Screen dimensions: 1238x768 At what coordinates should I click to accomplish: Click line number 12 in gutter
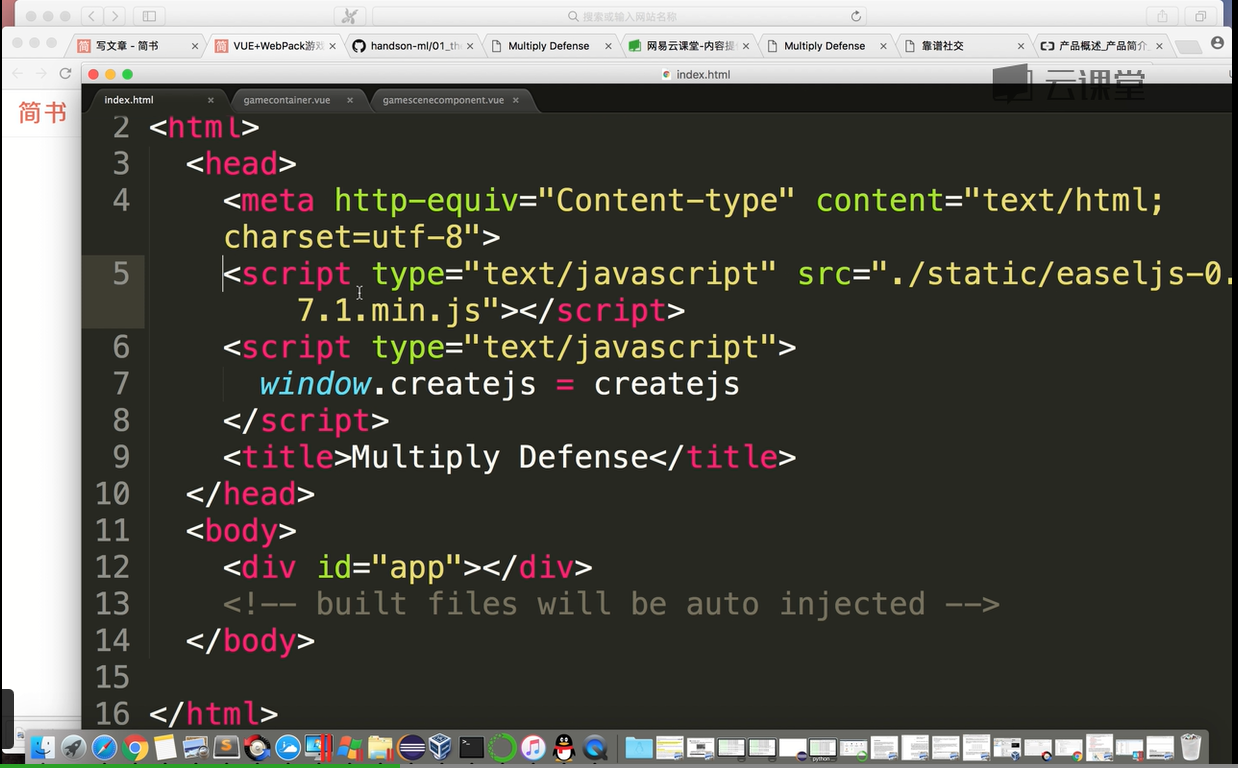pos(113,567)
